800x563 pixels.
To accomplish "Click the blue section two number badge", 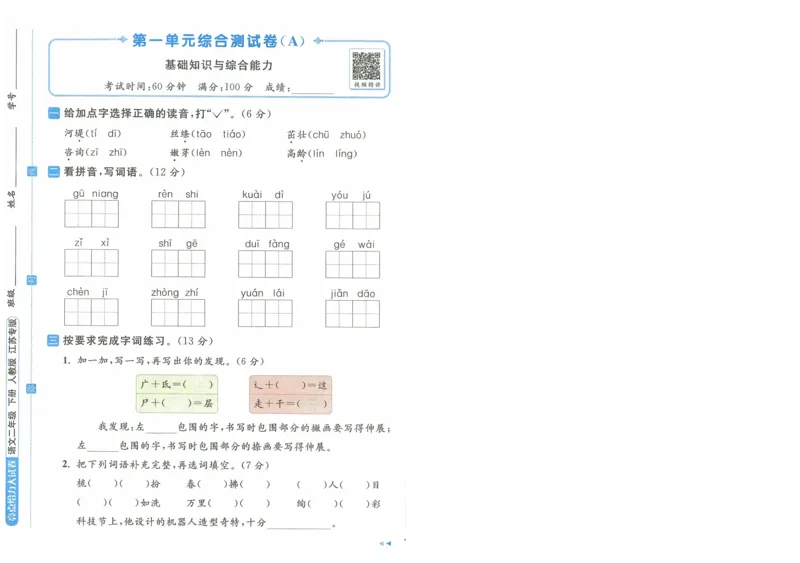I will pos(54,172).
